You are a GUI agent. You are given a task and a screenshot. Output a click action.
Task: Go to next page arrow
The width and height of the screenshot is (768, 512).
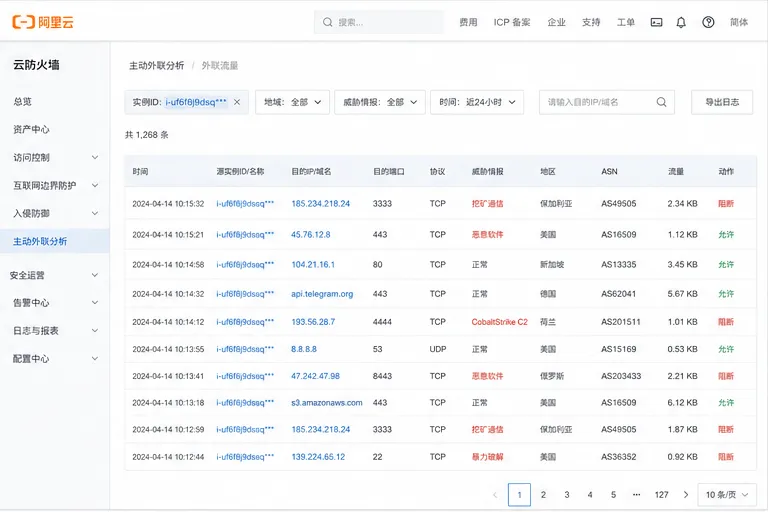686,495
